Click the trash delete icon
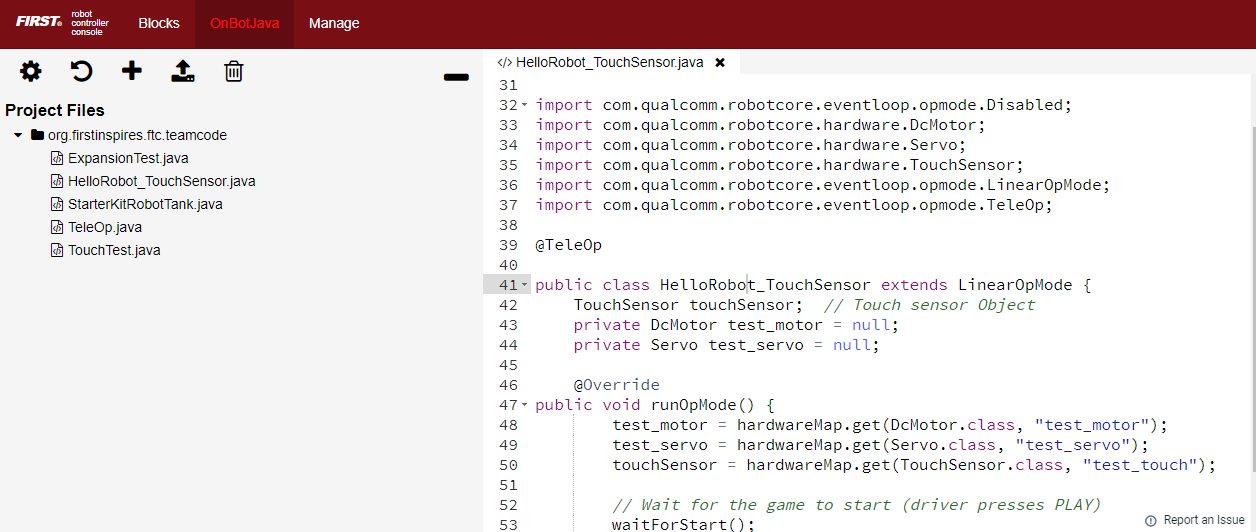Viewport: 1256px width, 532px height. (234, 71)
